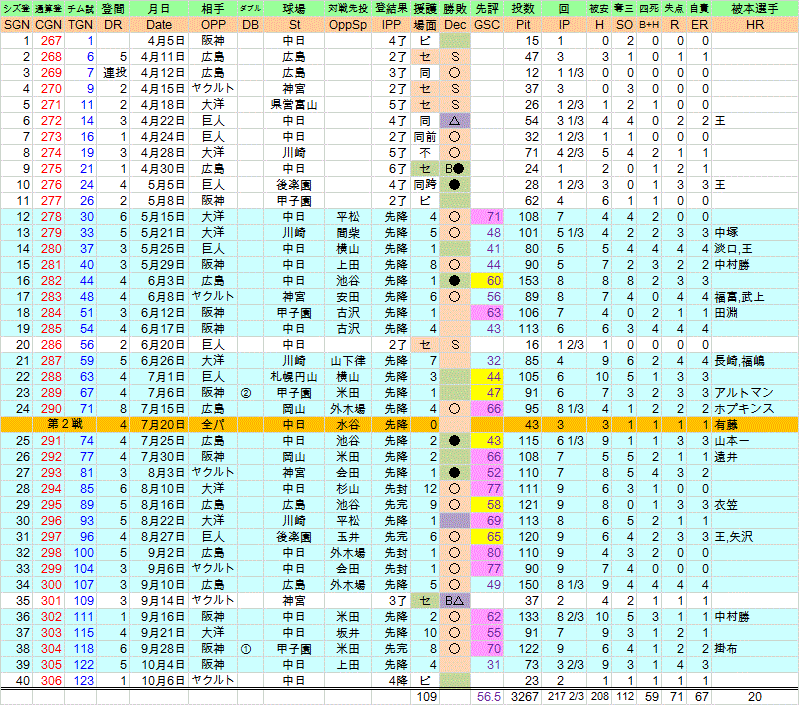Select the stadium cell 札幌円山

pyautogui.click(x=294, y=377)
